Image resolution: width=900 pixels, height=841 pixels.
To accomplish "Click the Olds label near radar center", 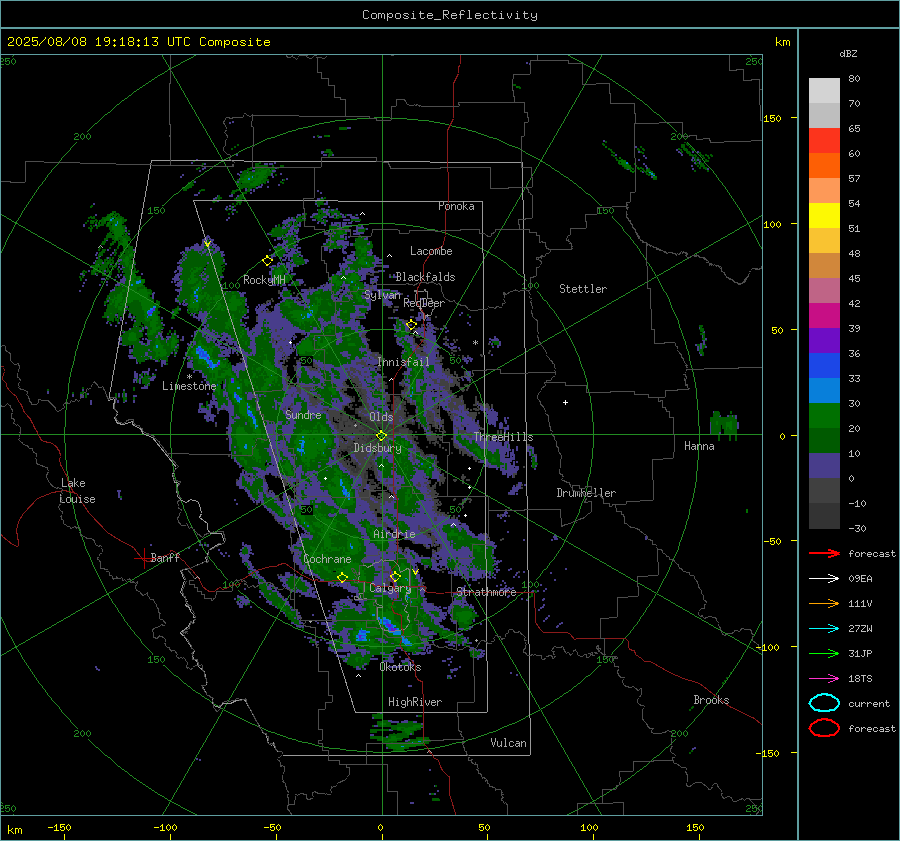I will (x=381, y=417).
